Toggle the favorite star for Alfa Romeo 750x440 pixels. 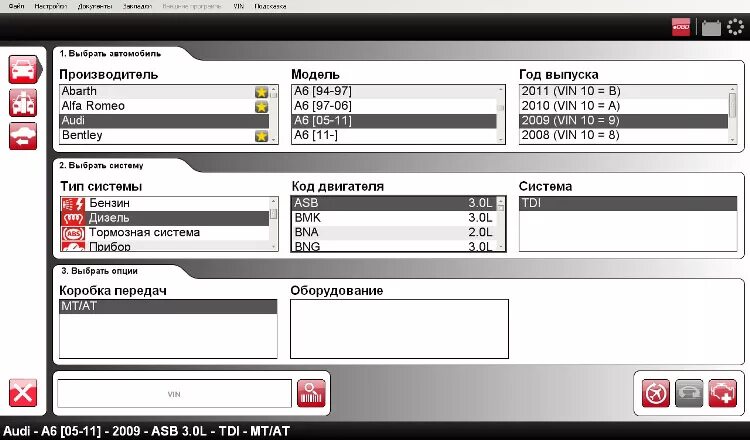261,107
